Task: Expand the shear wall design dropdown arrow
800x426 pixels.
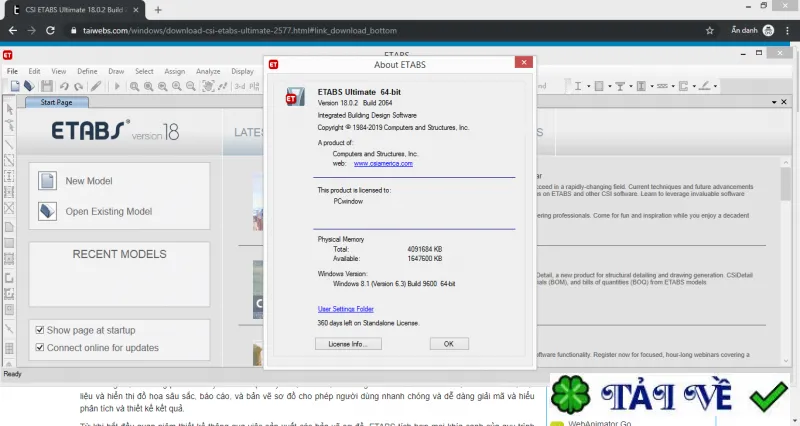Action: click(x=694, y=86)
